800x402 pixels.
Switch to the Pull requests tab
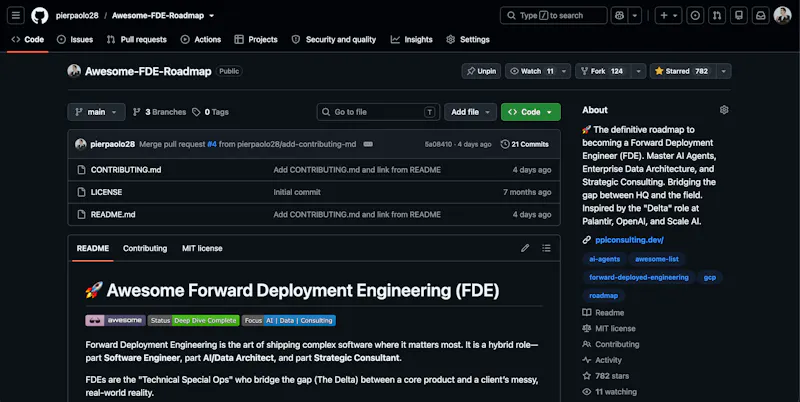point(137,39)
